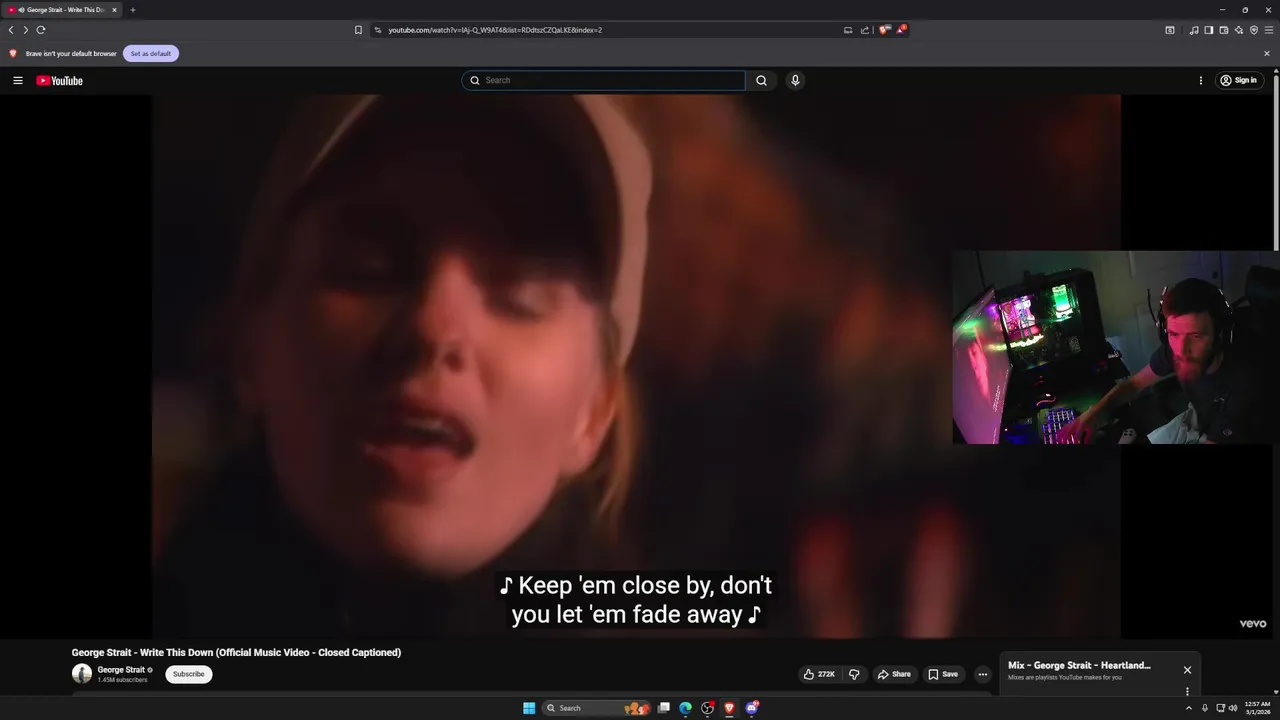Close the George Strait browser tab
Image resolution: width=1280 pixels, height=720 pixels.
(x=114, y=10)
